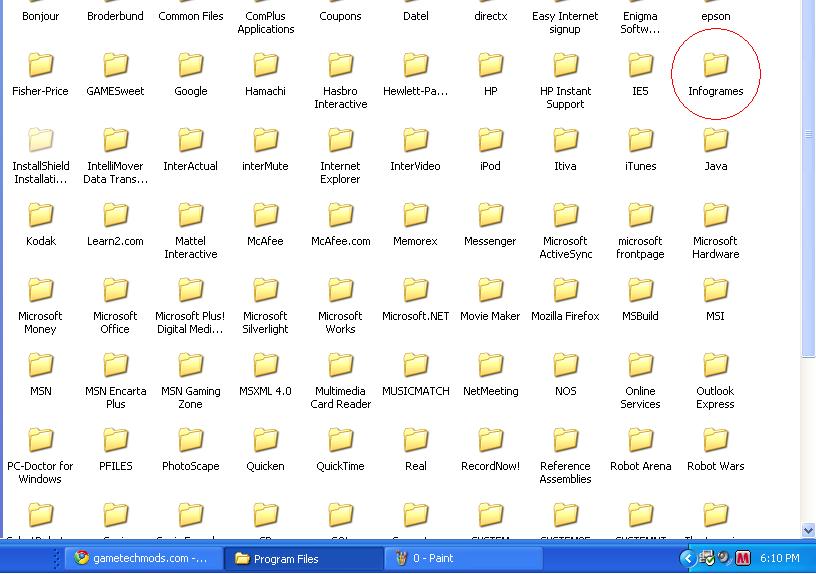Viewport: 816px width, 574px height.
Task: Click the Bonjour folder label
Action: tap(41, 16)
